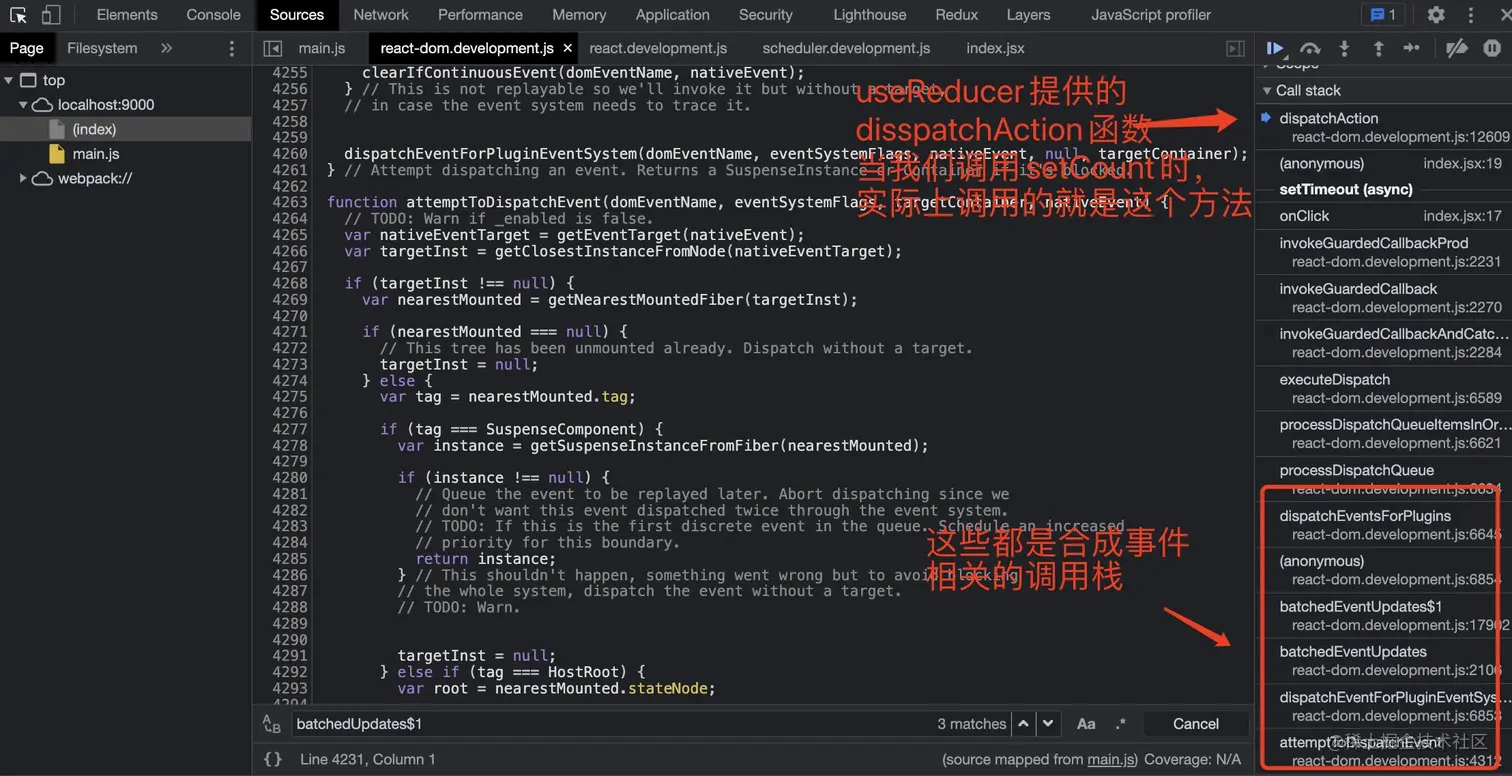
Task: Cancel the search bar
Action: (x=1195, y=724)
